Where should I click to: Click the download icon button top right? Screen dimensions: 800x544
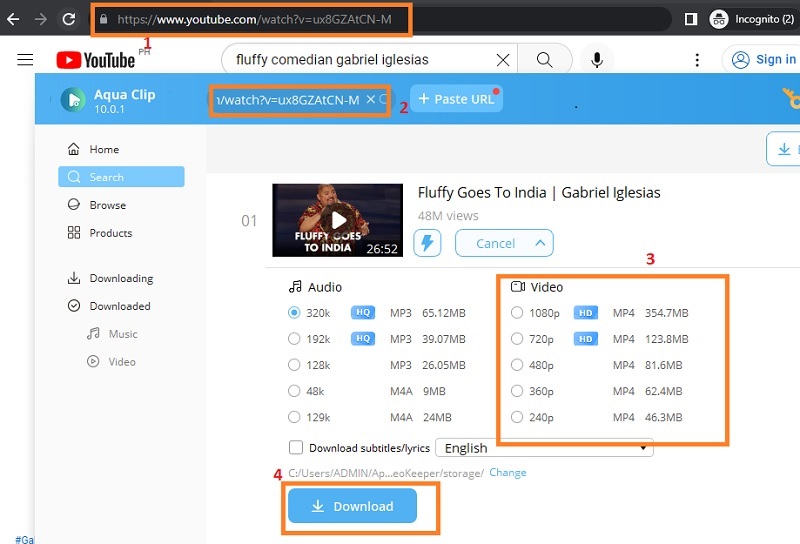tap(783, 149)
